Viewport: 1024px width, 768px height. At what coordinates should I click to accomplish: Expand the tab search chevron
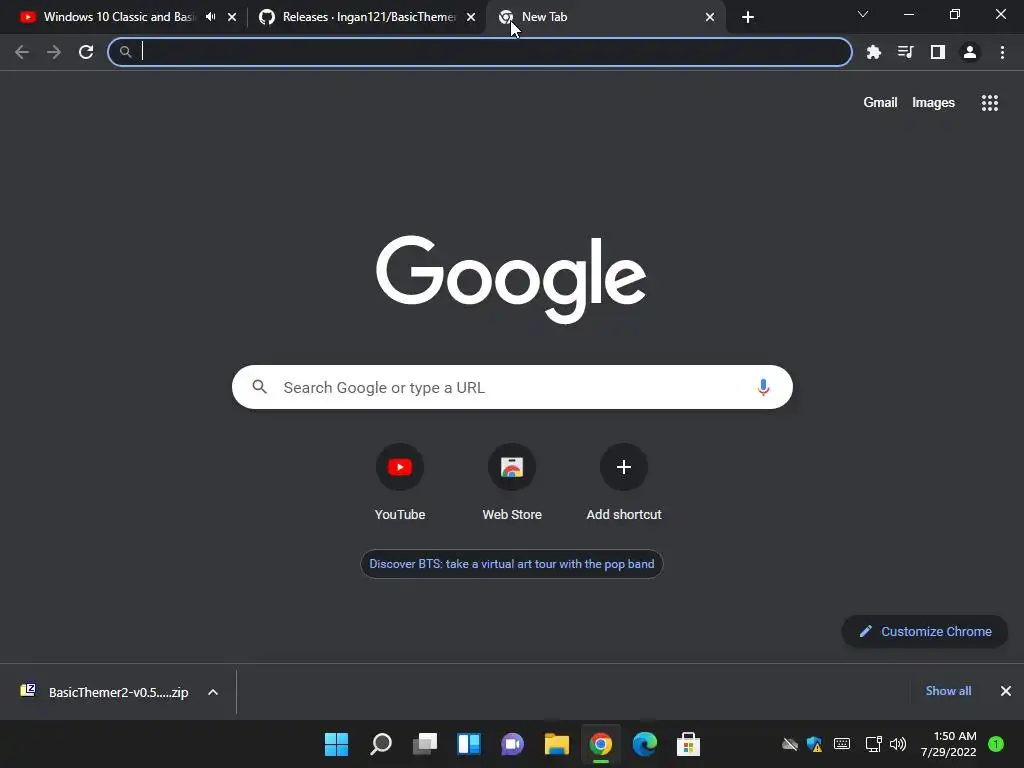point(863,14)
